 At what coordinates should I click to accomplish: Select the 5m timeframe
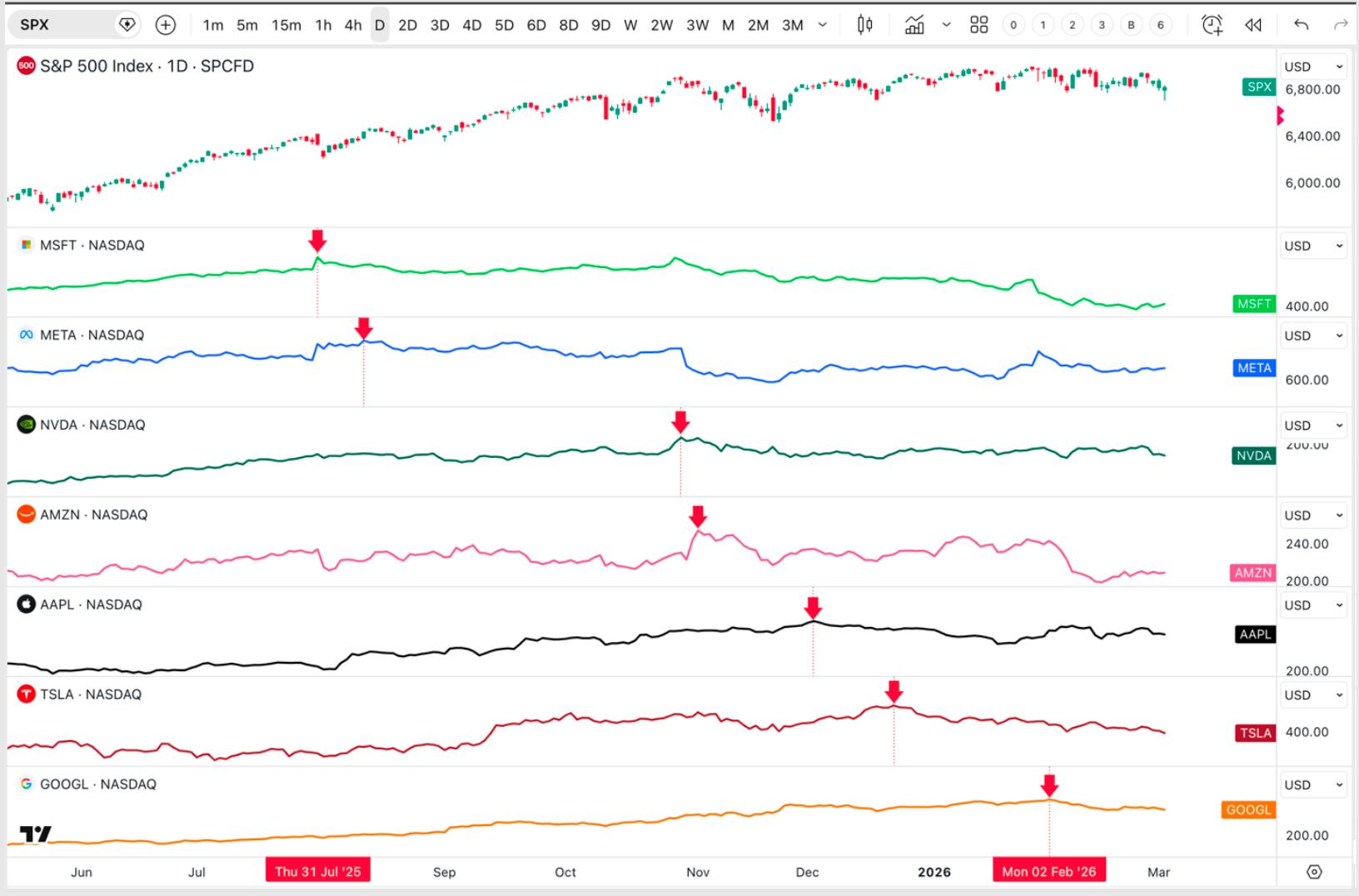[247, 25]
